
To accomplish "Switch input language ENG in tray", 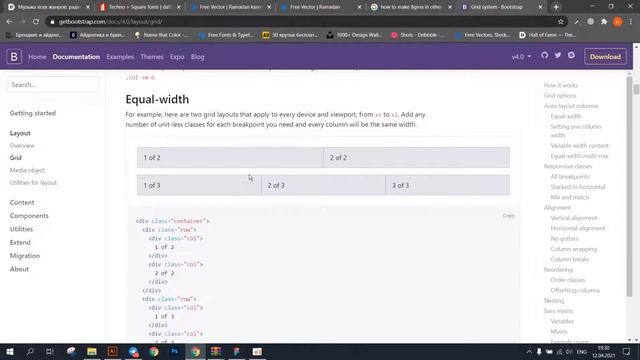I will click(581, 351).
